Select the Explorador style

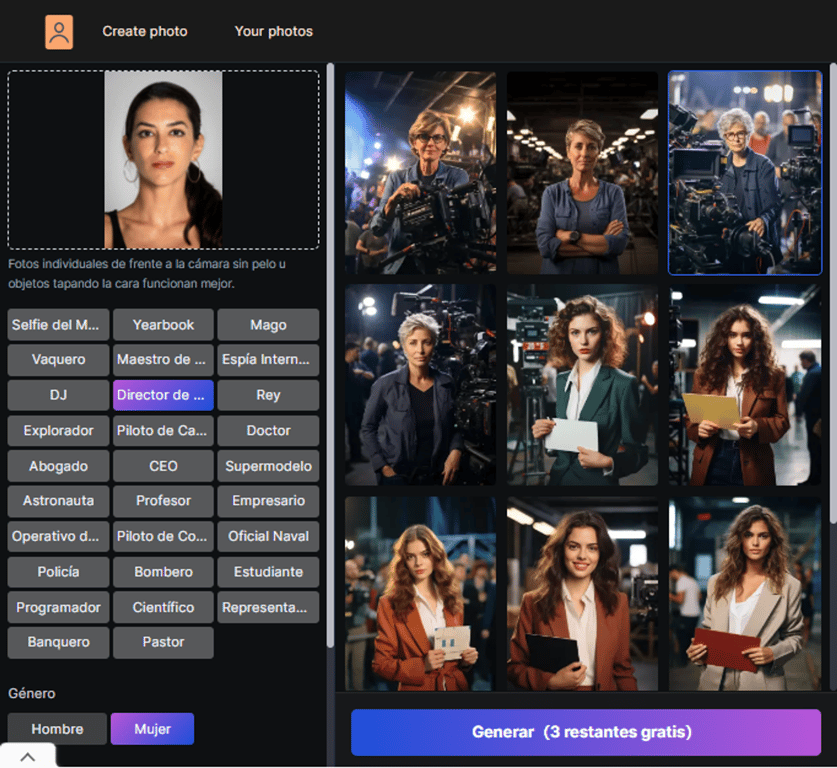click(x=58, y=431)
